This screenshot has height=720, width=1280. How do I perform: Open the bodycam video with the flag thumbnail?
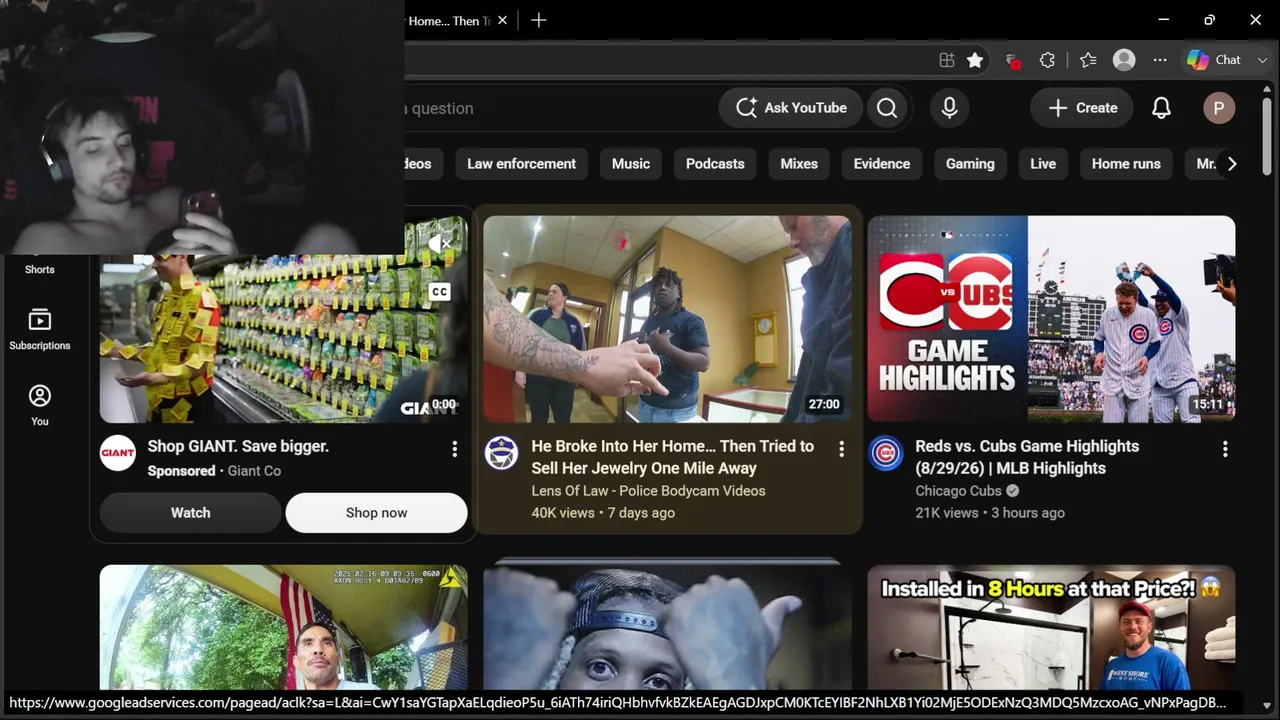[284, 627]
